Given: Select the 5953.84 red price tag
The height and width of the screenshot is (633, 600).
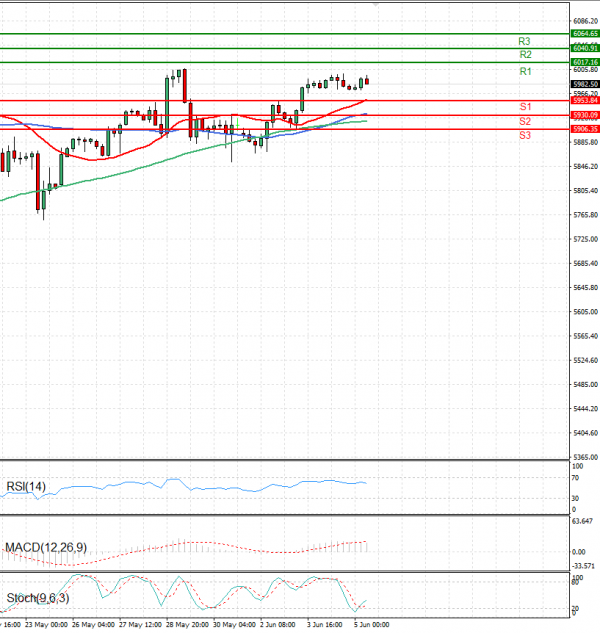Looking at the screenshot, I should pos(585,100).
